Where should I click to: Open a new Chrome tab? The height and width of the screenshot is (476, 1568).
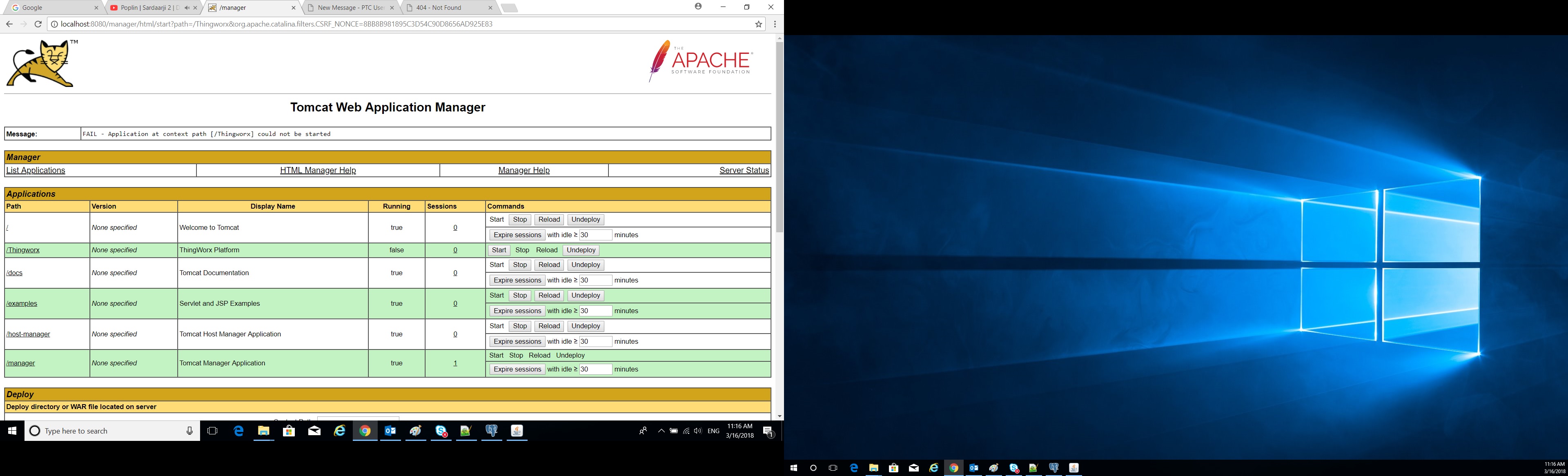pos(510,8)
